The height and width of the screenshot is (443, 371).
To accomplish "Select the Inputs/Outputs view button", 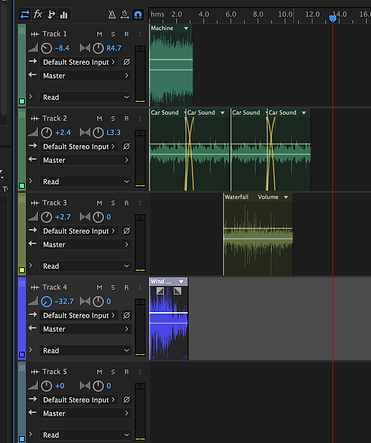I will pos(25,15).
